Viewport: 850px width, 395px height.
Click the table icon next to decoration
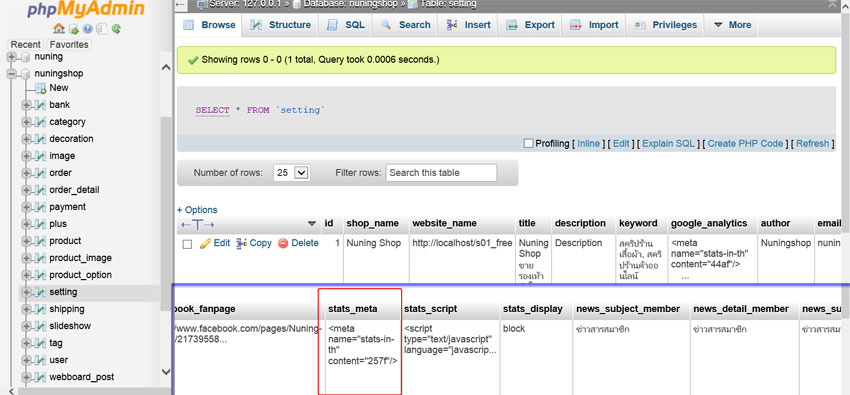pos(40,139)
